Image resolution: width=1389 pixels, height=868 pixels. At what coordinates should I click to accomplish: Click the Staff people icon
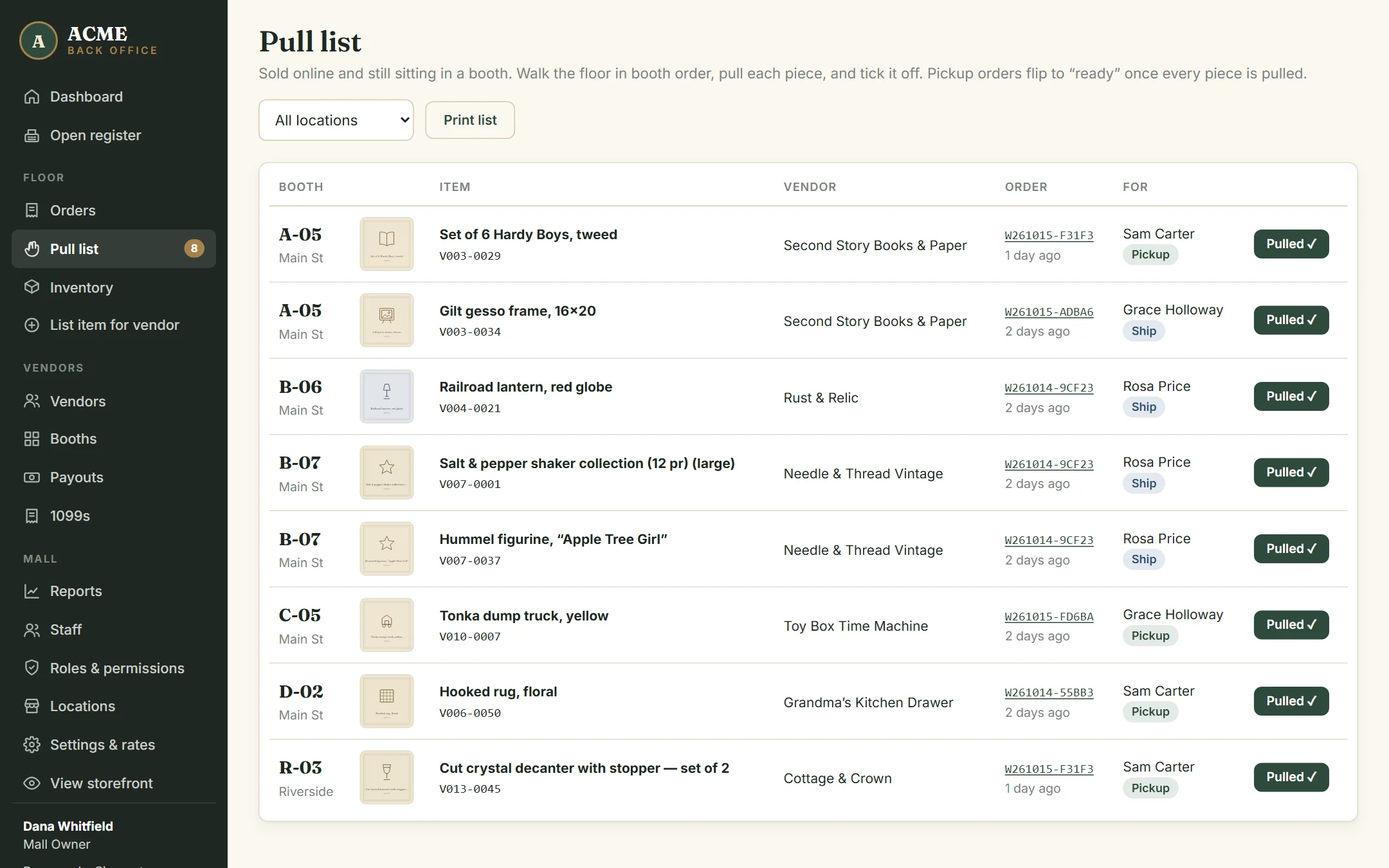32,629
